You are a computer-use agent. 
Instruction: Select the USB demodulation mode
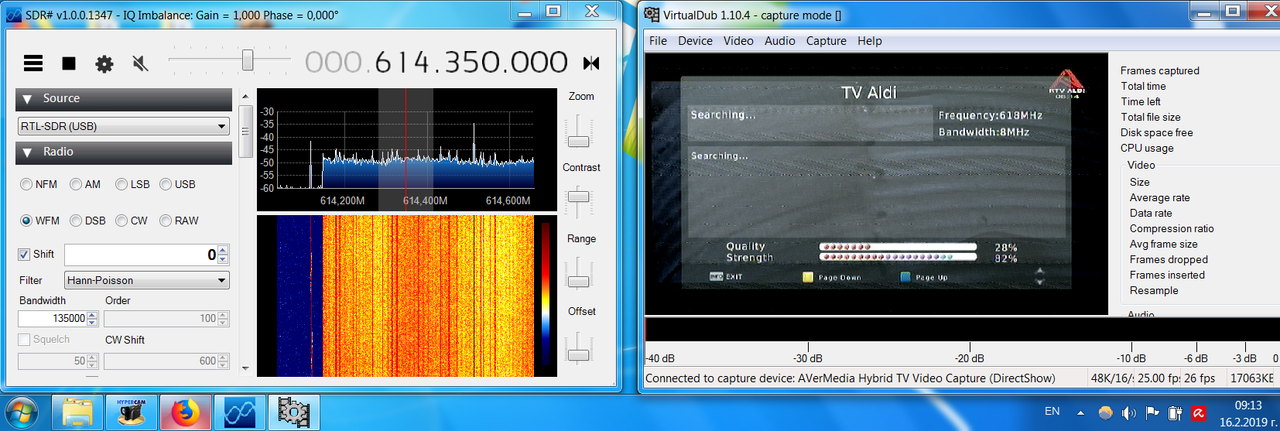[x=178, y=184]
